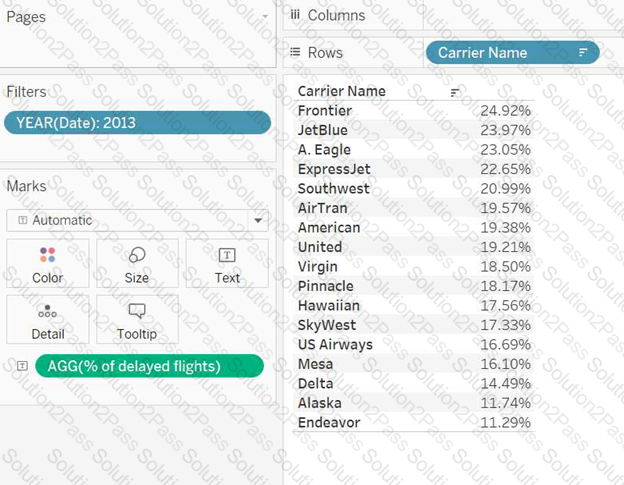Click the Detail marks card icon
Image resolution: width=624 pixels, height=485 pixels.
pos(47,312)
